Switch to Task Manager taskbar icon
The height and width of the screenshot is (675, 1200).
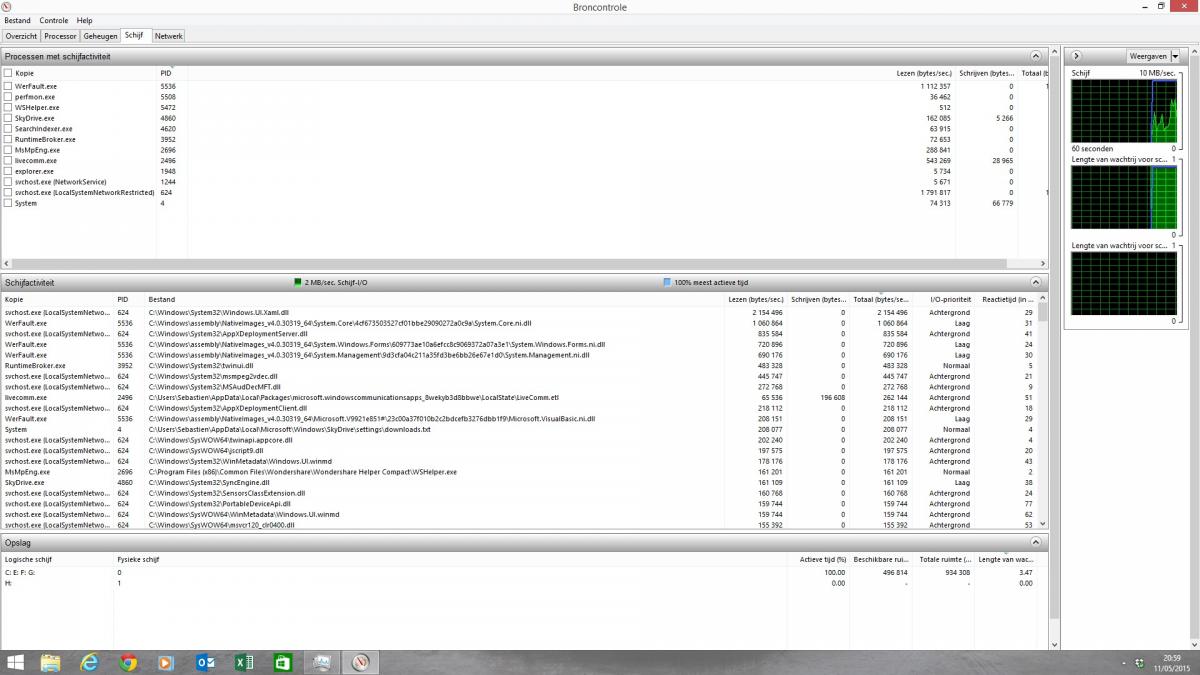[x=322, y=662]
